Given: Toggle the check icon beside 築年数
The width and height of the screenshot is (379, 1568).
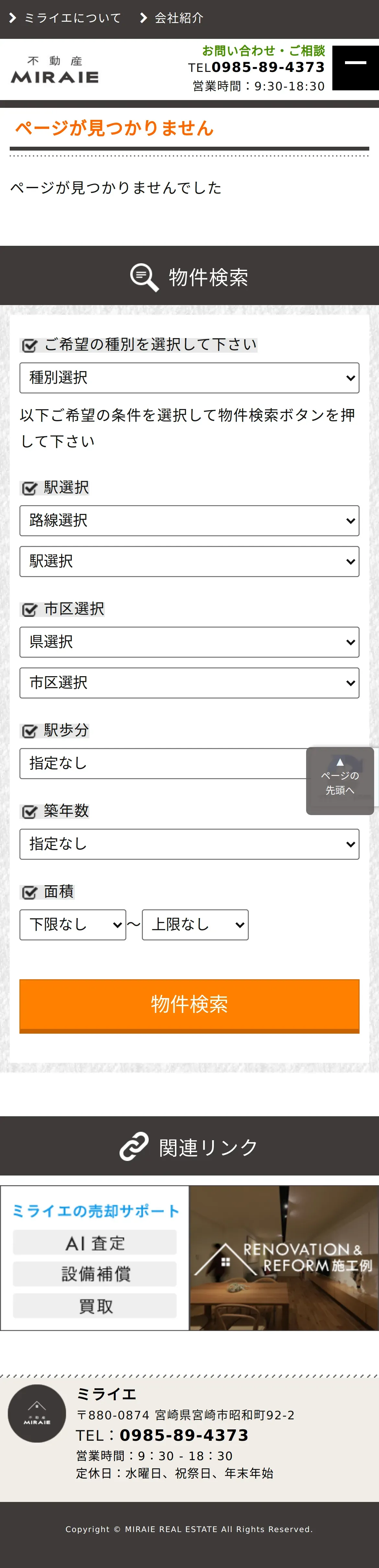Looking at the screenshot, I should (29, 812).
